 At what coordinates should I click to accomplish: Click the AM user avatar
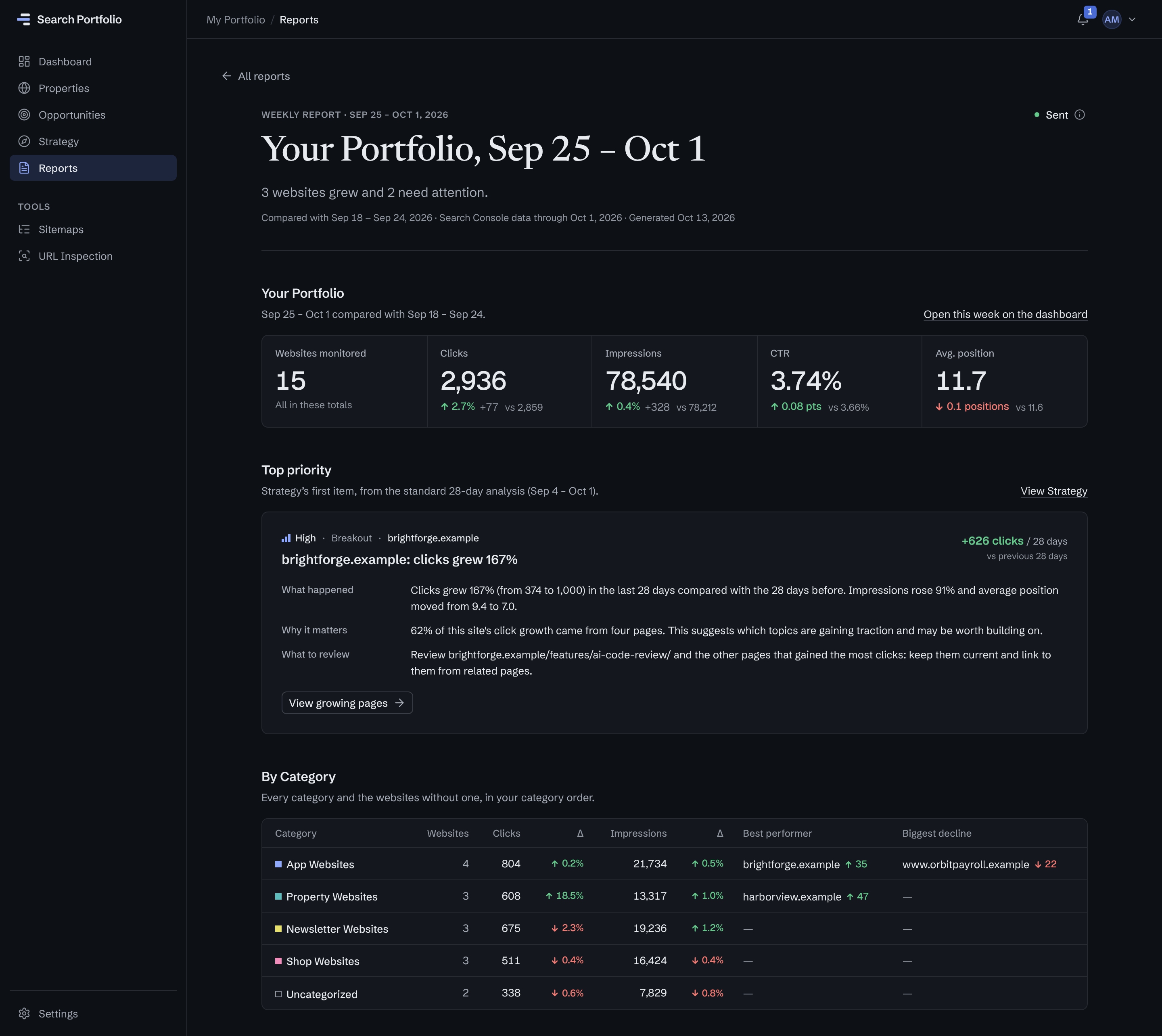pyautogui.click(x=1111, y=19)
